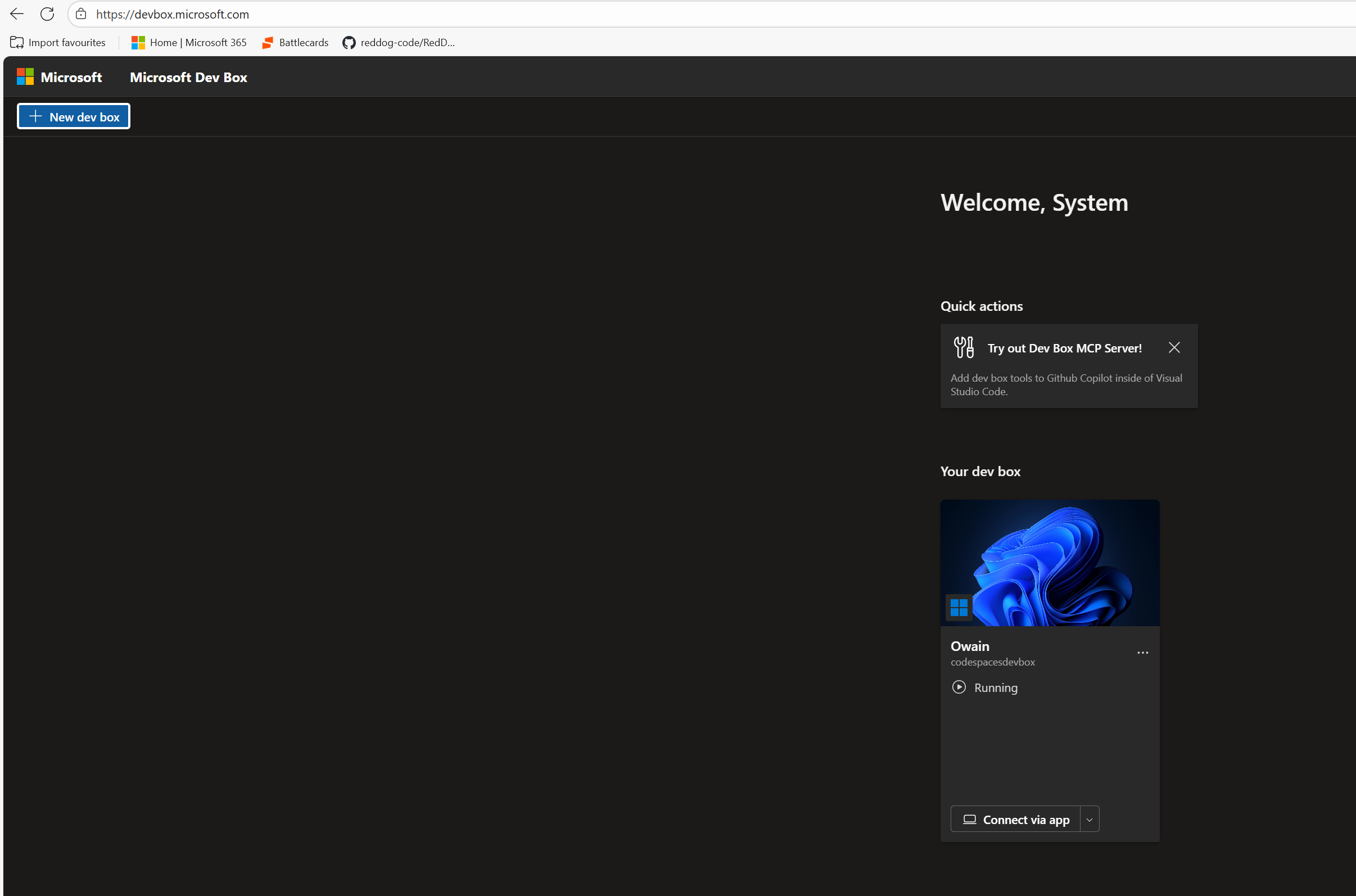Click Import favourites
This screenshot has height=896, width=1356.
pos(58,42)
